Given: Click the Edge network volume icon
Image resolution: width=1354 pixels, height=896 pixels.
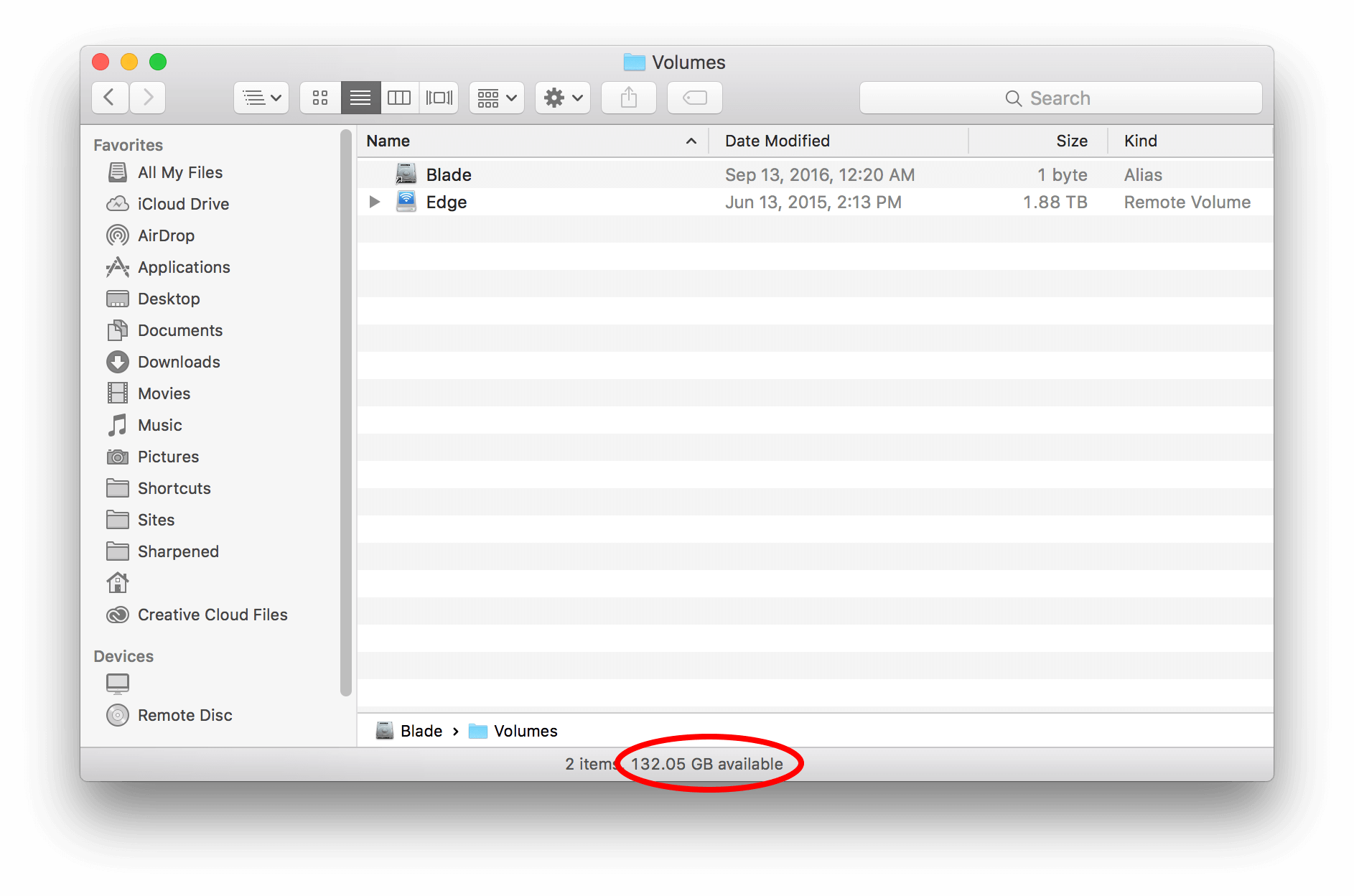Looking at the screenshot, I should (406, 202).
